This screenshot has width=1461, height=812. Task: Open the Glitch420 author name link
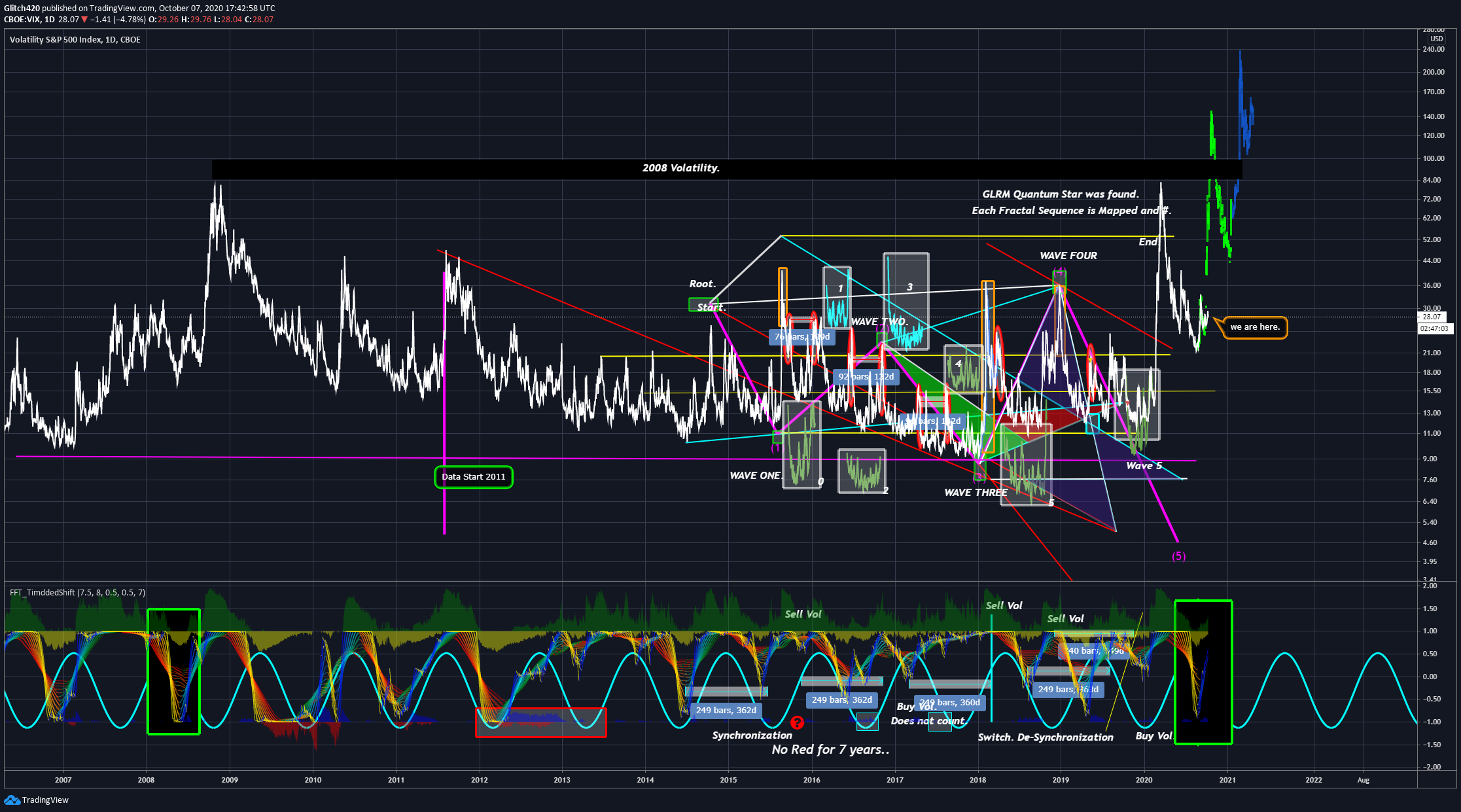click(22, 9)
